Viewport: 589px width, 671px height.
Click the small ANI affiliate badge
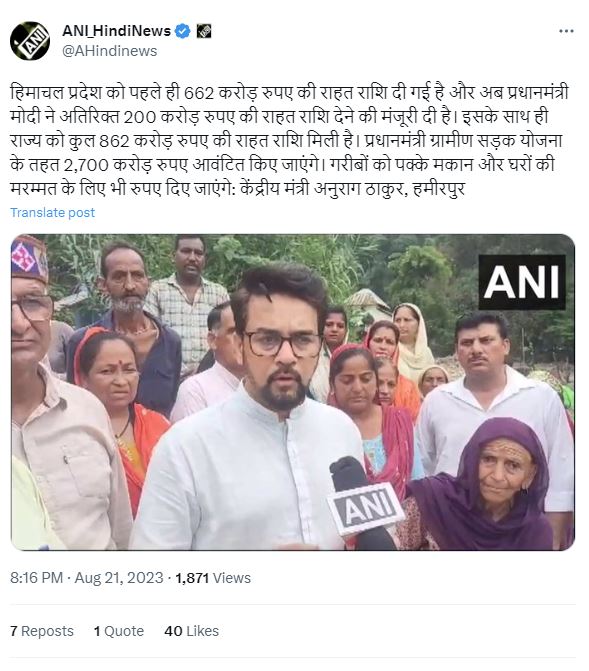pos(204,31)
